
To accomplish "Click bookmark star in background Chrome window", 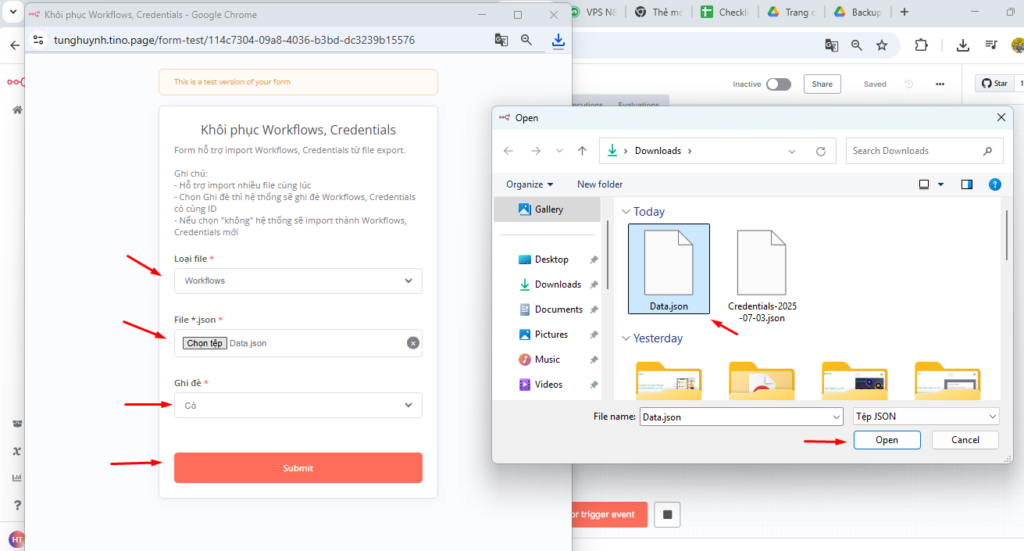I will [882, 45].
